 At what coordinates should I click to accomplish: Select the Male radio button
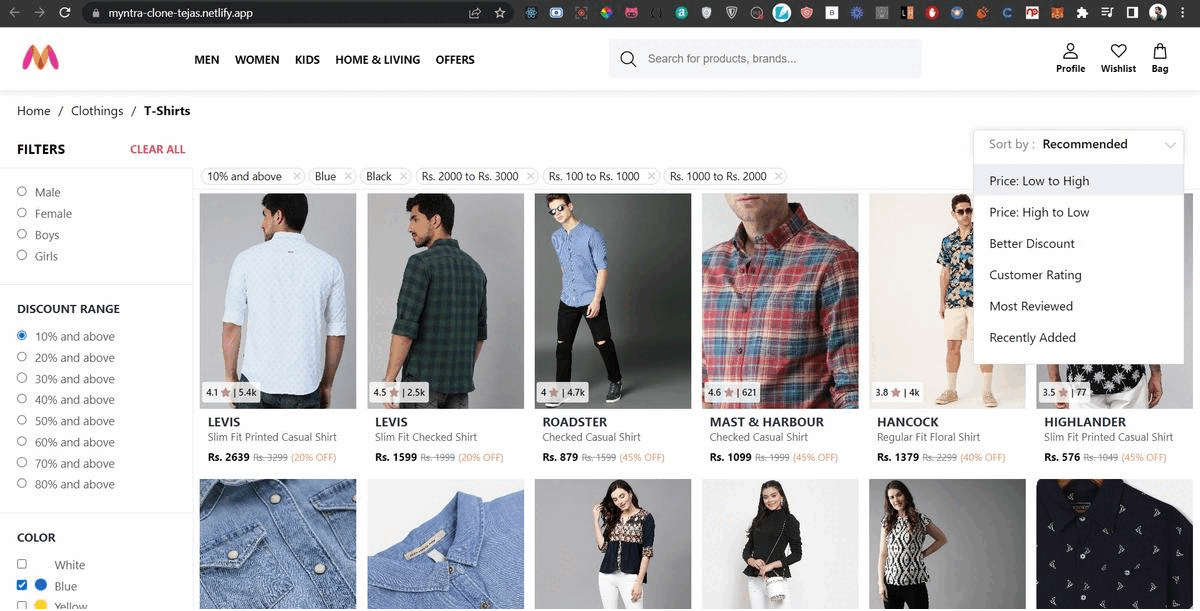22,191
